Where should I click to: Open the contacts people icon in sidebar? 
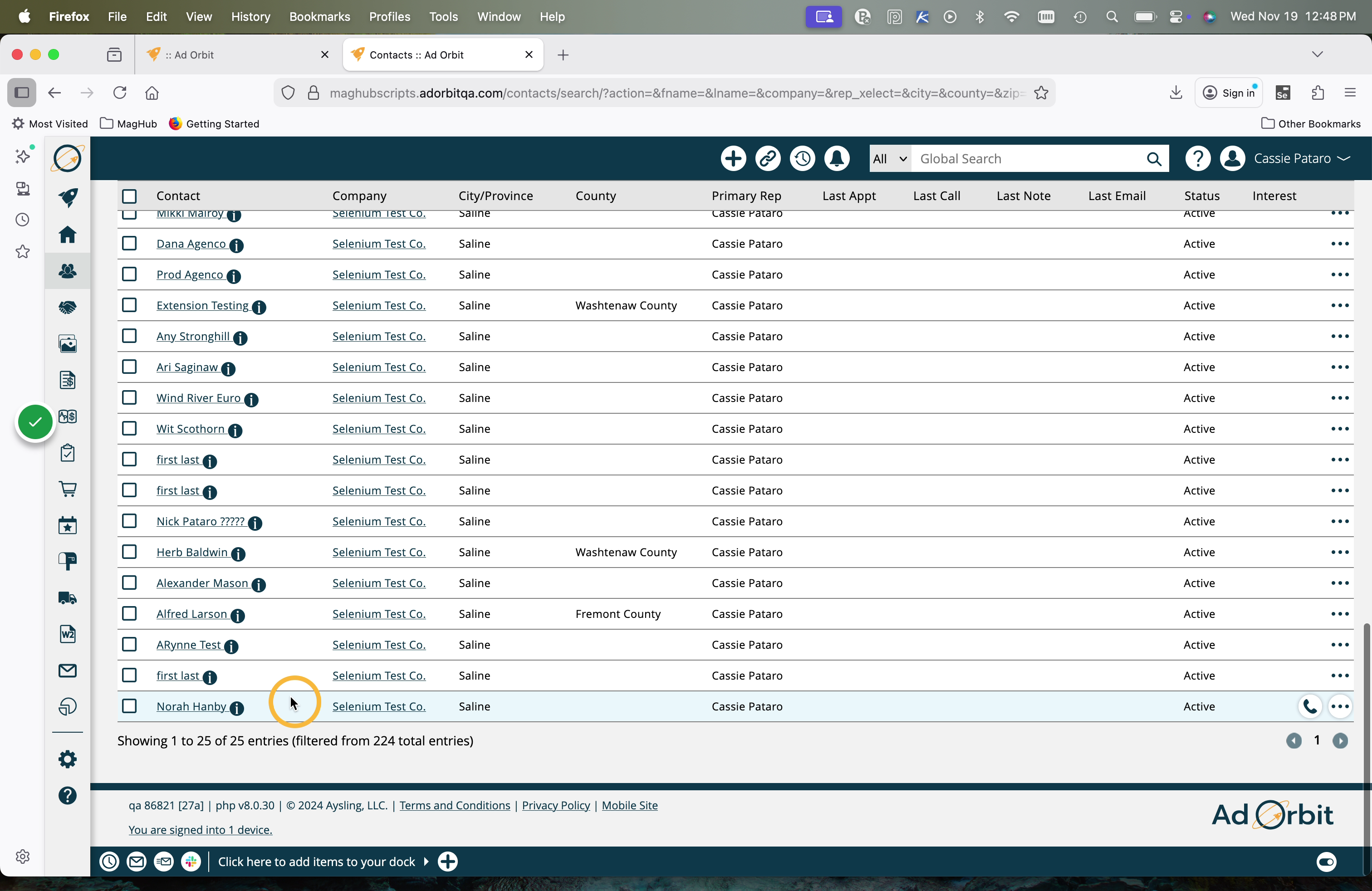coord(68,271)
